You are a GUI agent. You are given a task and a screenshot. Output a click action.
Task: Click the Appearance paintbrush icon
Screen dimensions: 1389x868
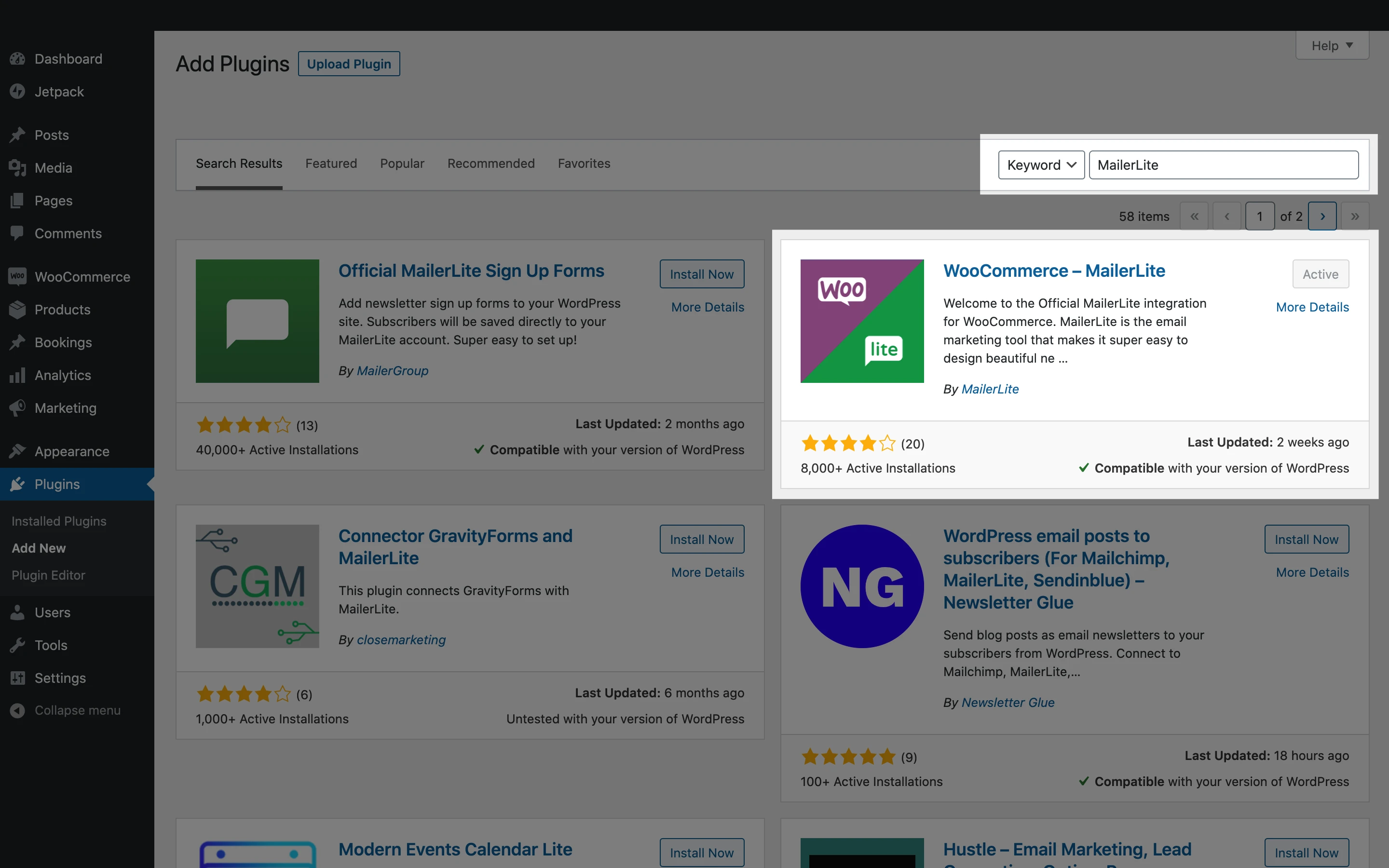click(x=17, y=451)
